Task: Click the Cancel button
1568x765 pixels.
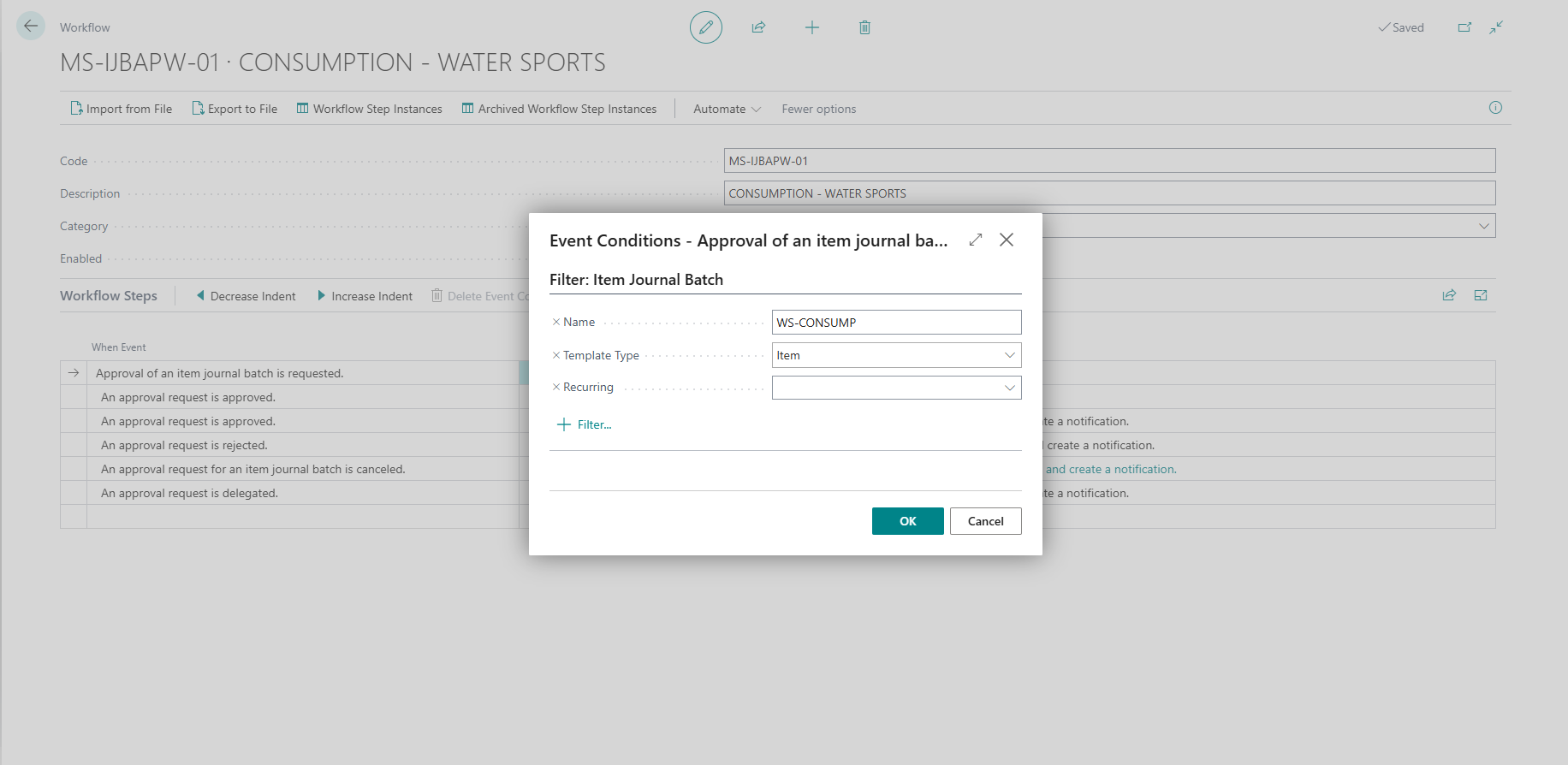Action: 986,521
